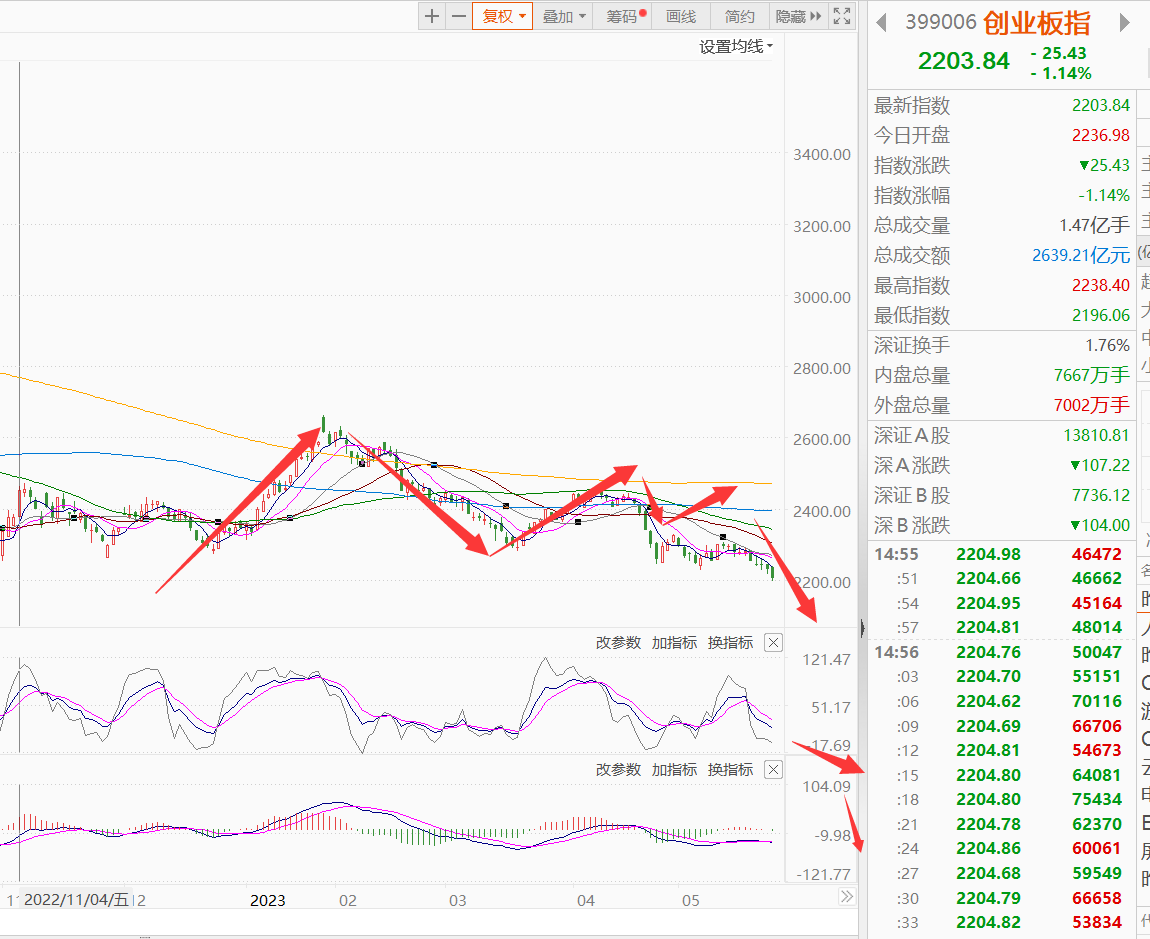Click the 3400.00 price axis label
The image size is (1150, 939).
pos(822,155)
